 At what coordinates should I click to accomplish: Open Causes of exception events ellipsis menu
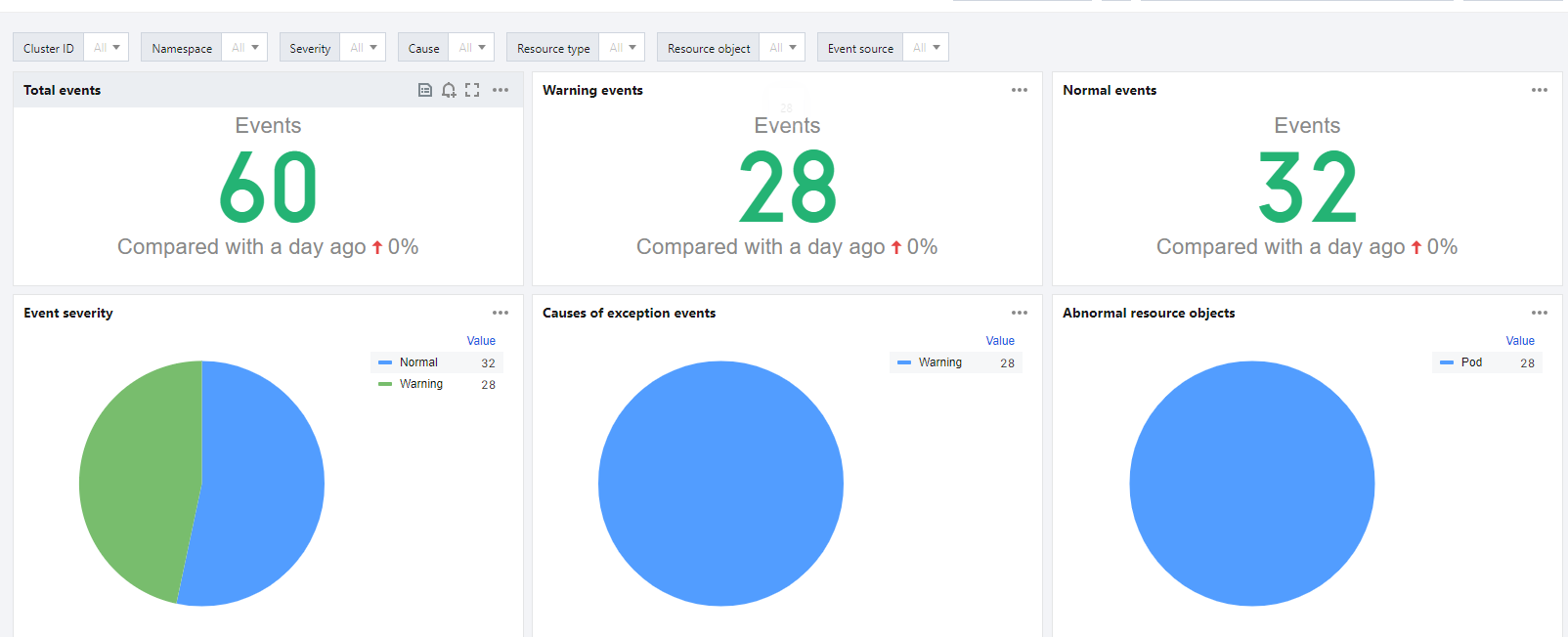(1020, 313)
